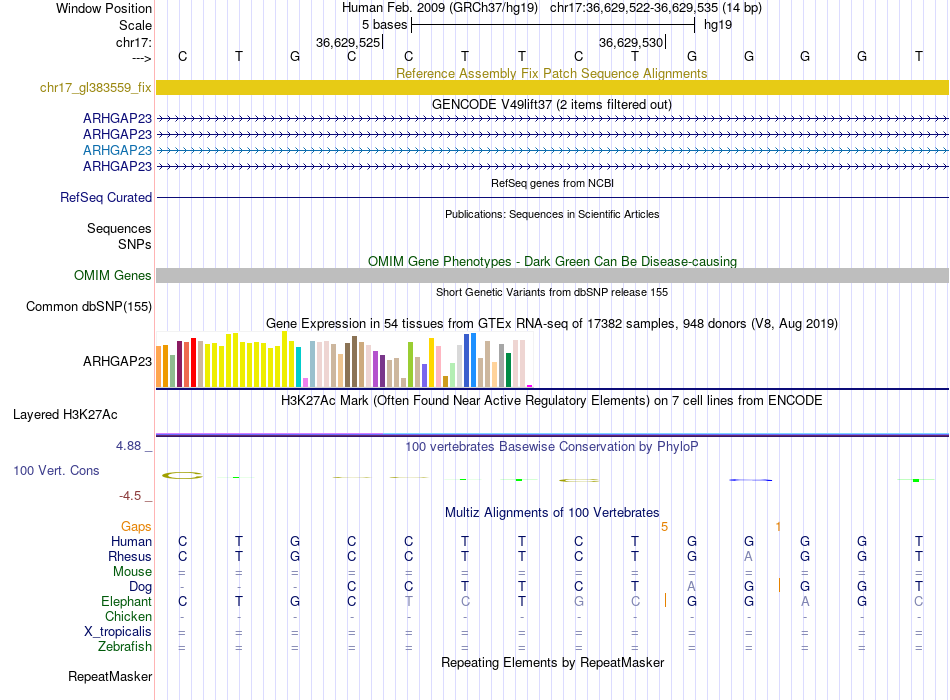
Task: Click the Dog alignment row label
Action: [141, 587]
